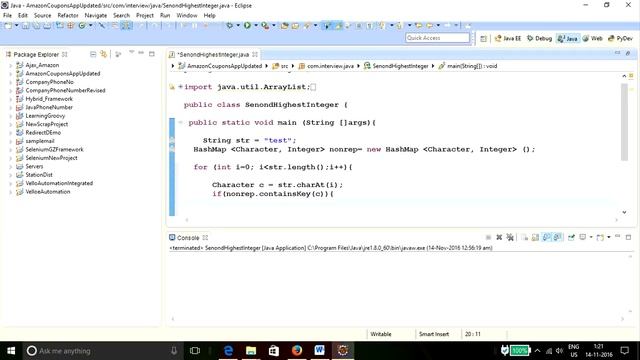Click breadcrumb item com.interview.java
640x360 pixels.
click(330, 66)
